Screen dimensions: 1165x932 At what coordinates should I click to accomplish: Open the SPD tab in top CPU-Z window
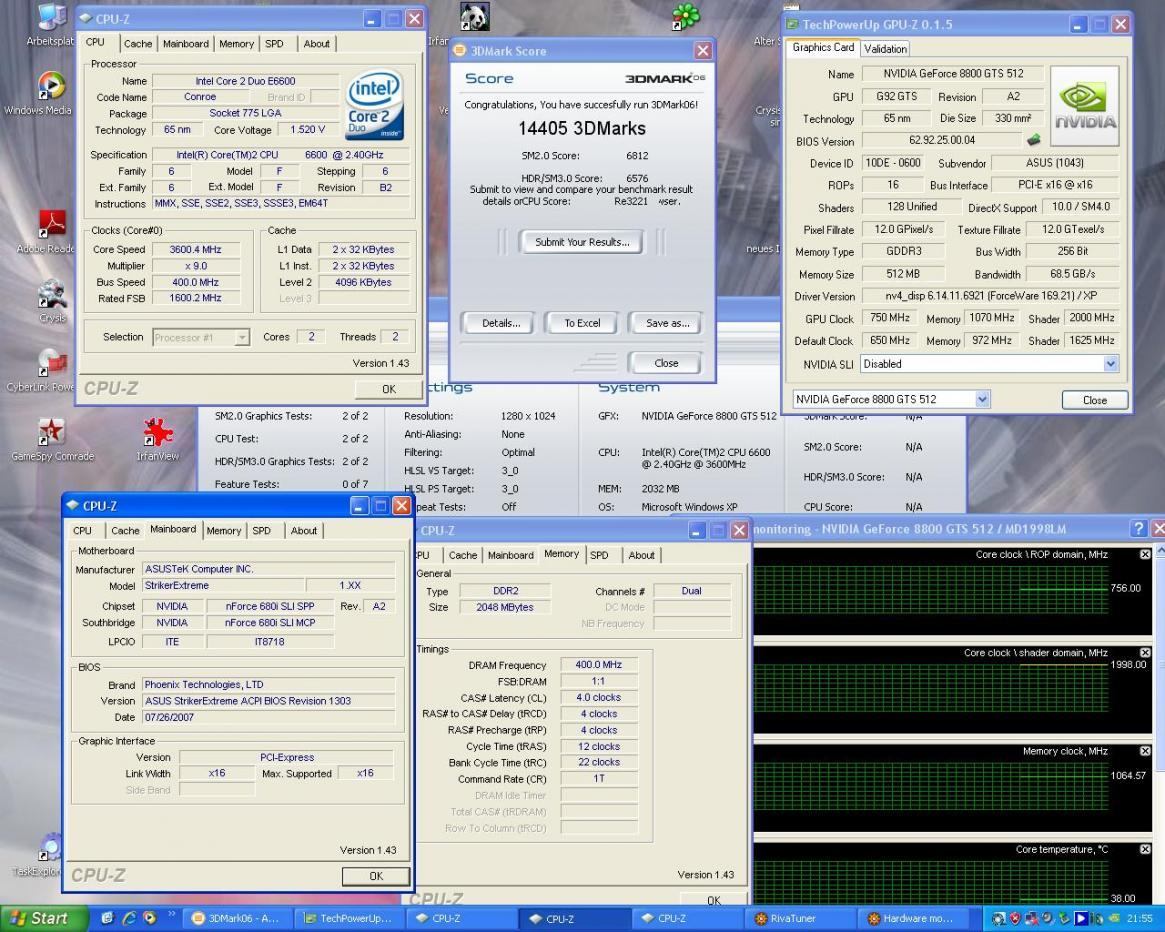(x=274, y=44)
